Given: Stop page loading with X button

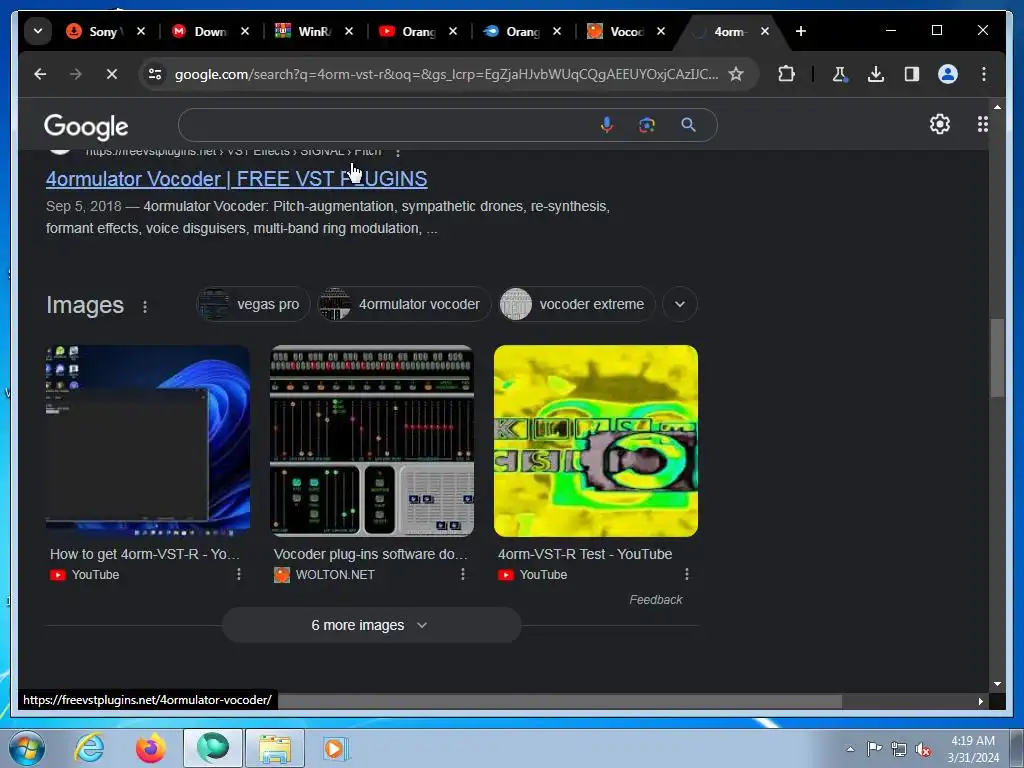Looking at the screenshot, I should coord(112,74).
